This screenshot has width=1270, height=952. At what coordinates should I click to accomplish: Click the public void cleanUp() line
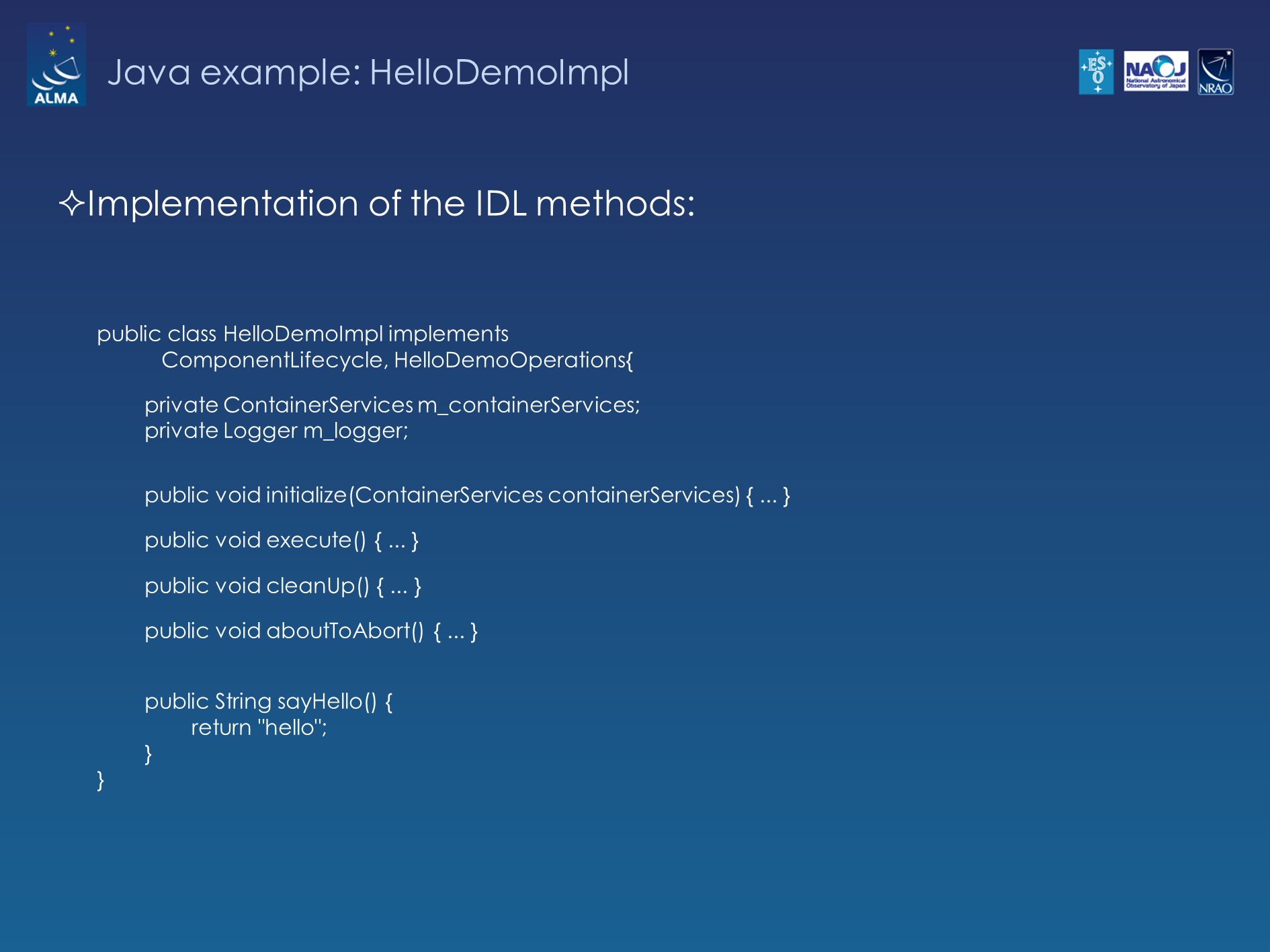[x=283, y=586]
